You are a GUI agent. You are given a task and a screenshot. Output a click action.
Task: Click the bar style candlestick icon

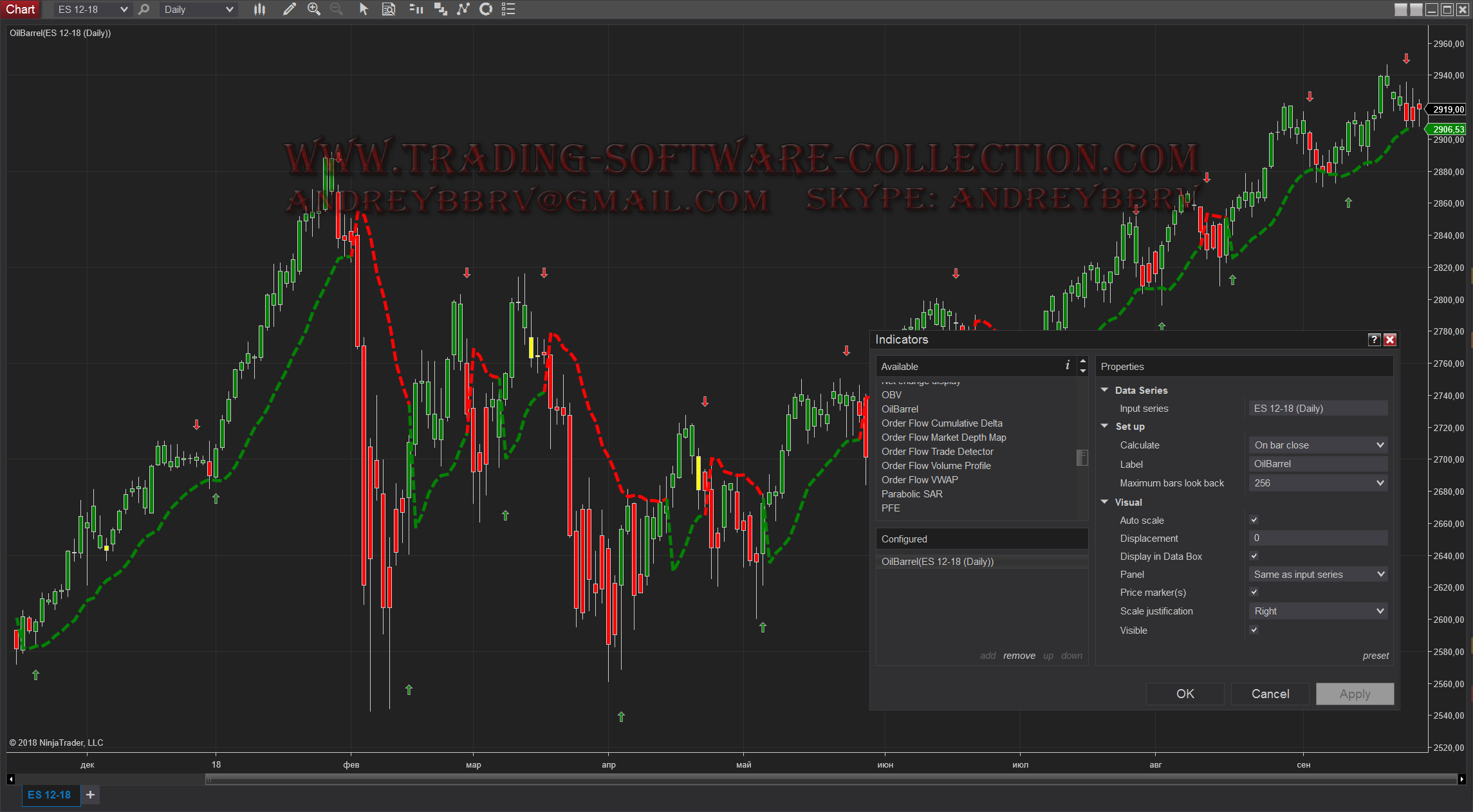point(259,9)
